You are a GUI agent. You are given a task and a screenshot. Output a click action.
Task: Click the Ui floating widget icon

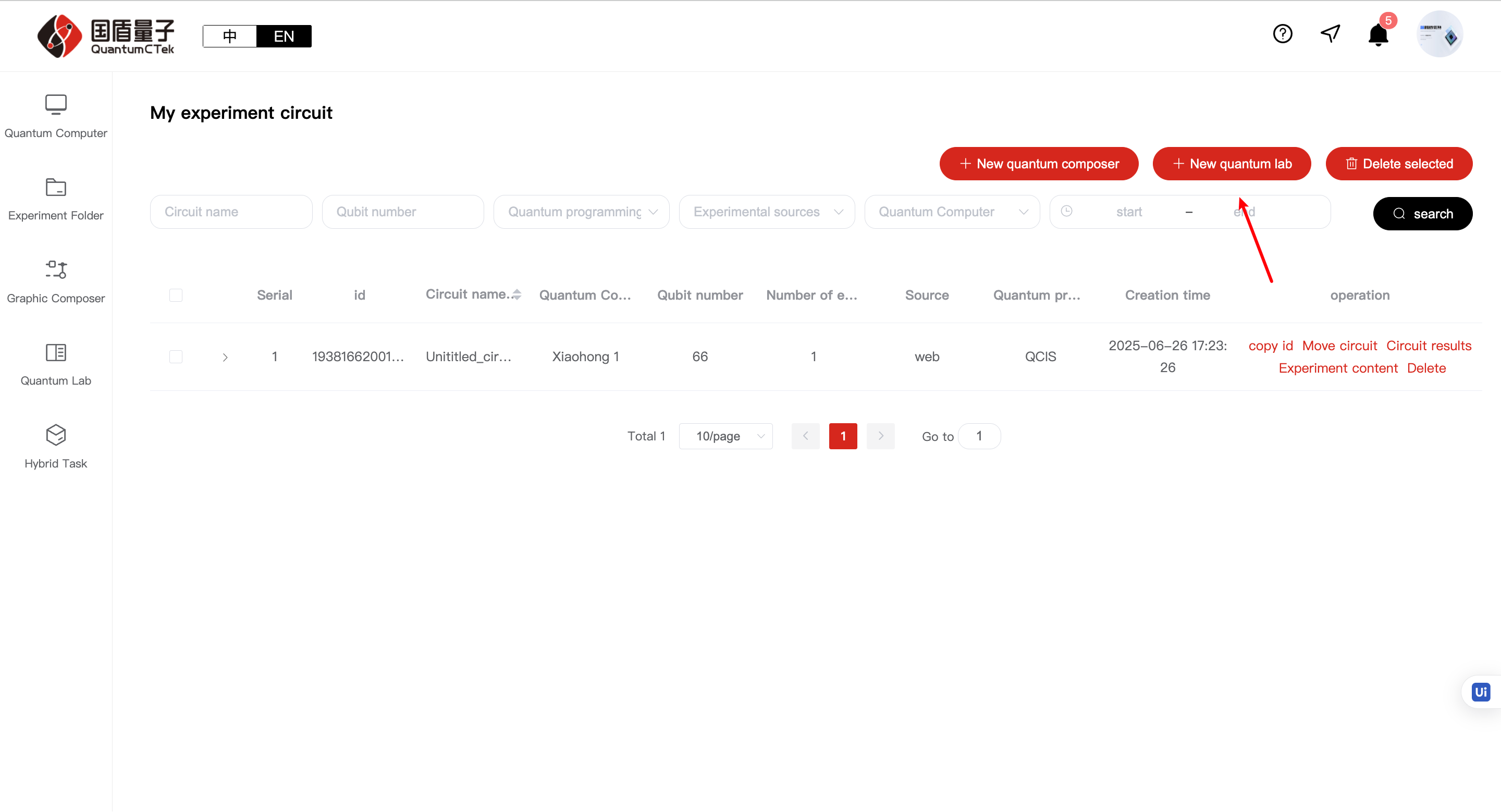[x=1481, y=692]
